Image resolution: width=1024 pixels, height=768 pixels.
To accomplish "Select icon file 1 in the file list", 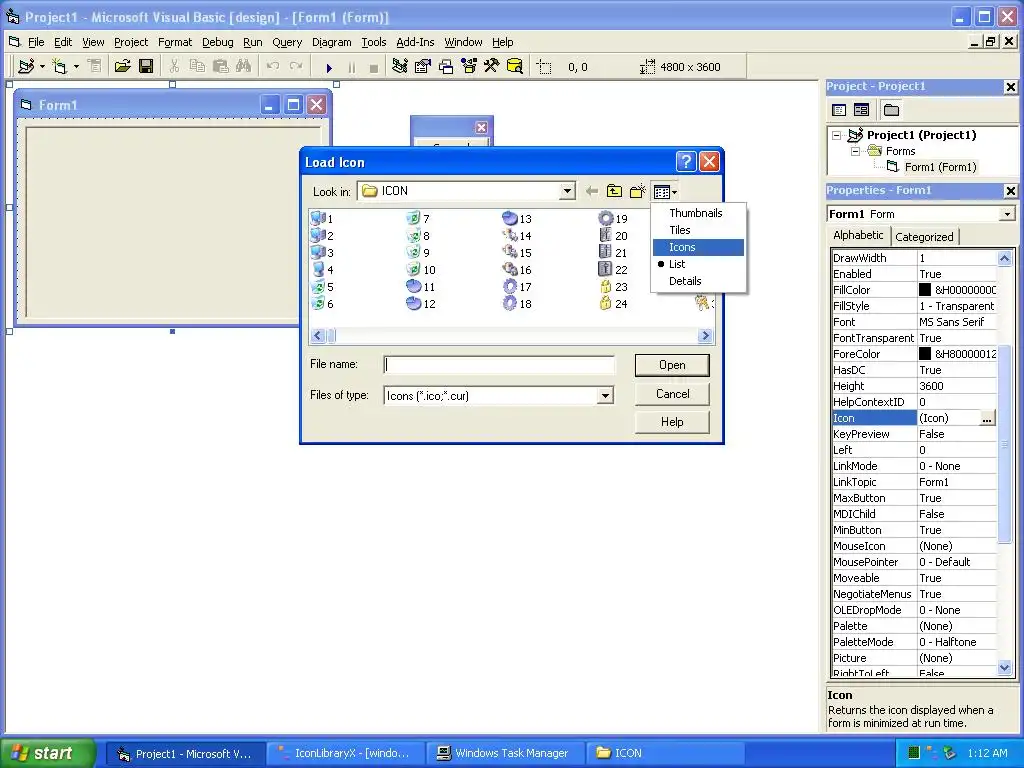I will (x=323, y=219).
